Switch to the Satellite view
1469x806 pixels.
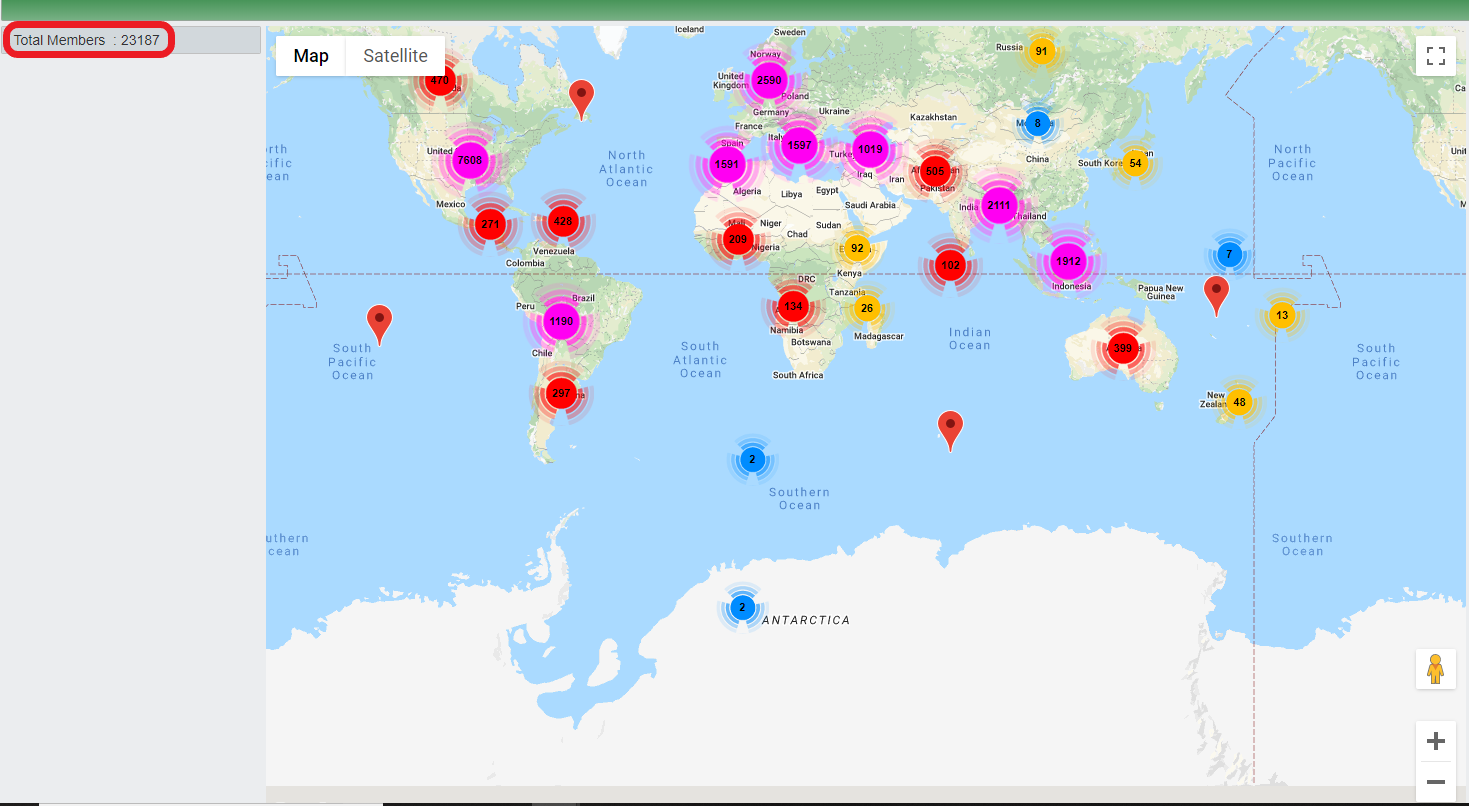pos(395,56)
